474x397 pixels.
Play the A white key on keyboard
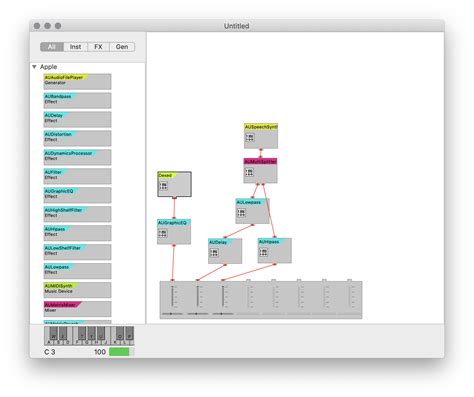[x=49, y=342]
